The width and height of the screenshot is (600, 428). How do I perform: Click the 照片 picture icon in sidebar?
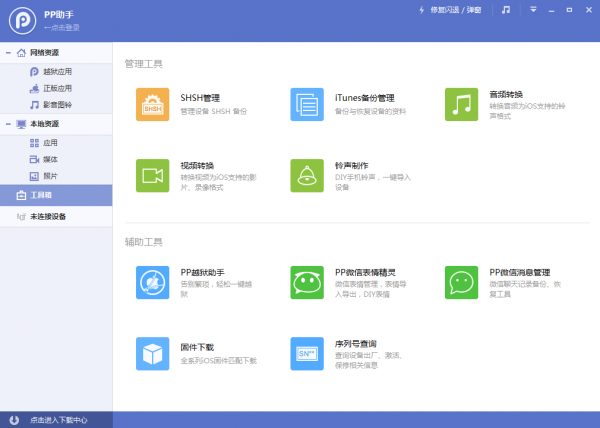(x=34, y=176)
